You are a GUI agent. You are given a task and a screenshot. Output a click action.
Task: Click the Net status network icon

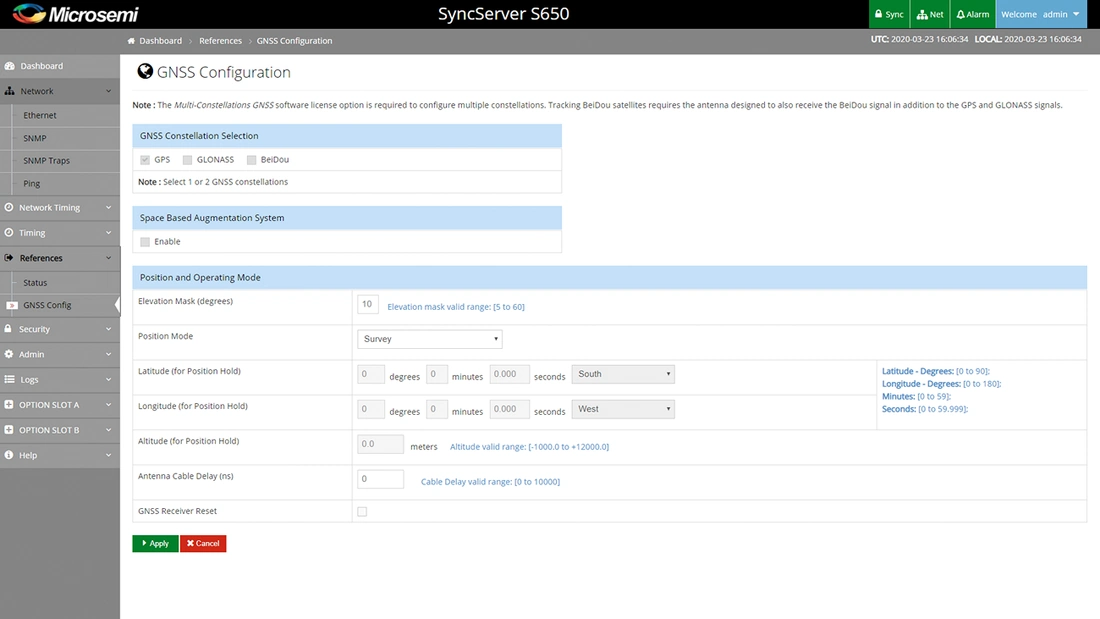coord(922,14)
